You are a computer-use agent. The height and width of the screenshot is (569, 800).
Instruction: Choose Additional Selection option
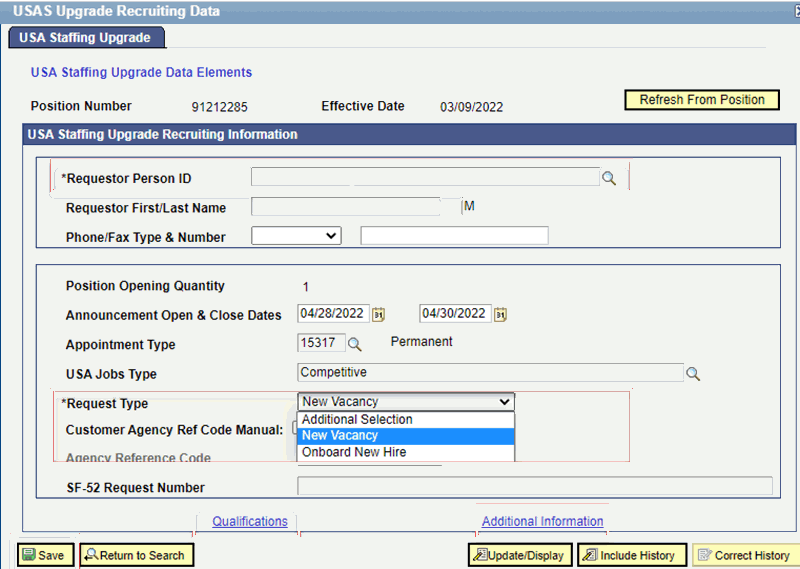pyautogui.click(x=406, y=419)
